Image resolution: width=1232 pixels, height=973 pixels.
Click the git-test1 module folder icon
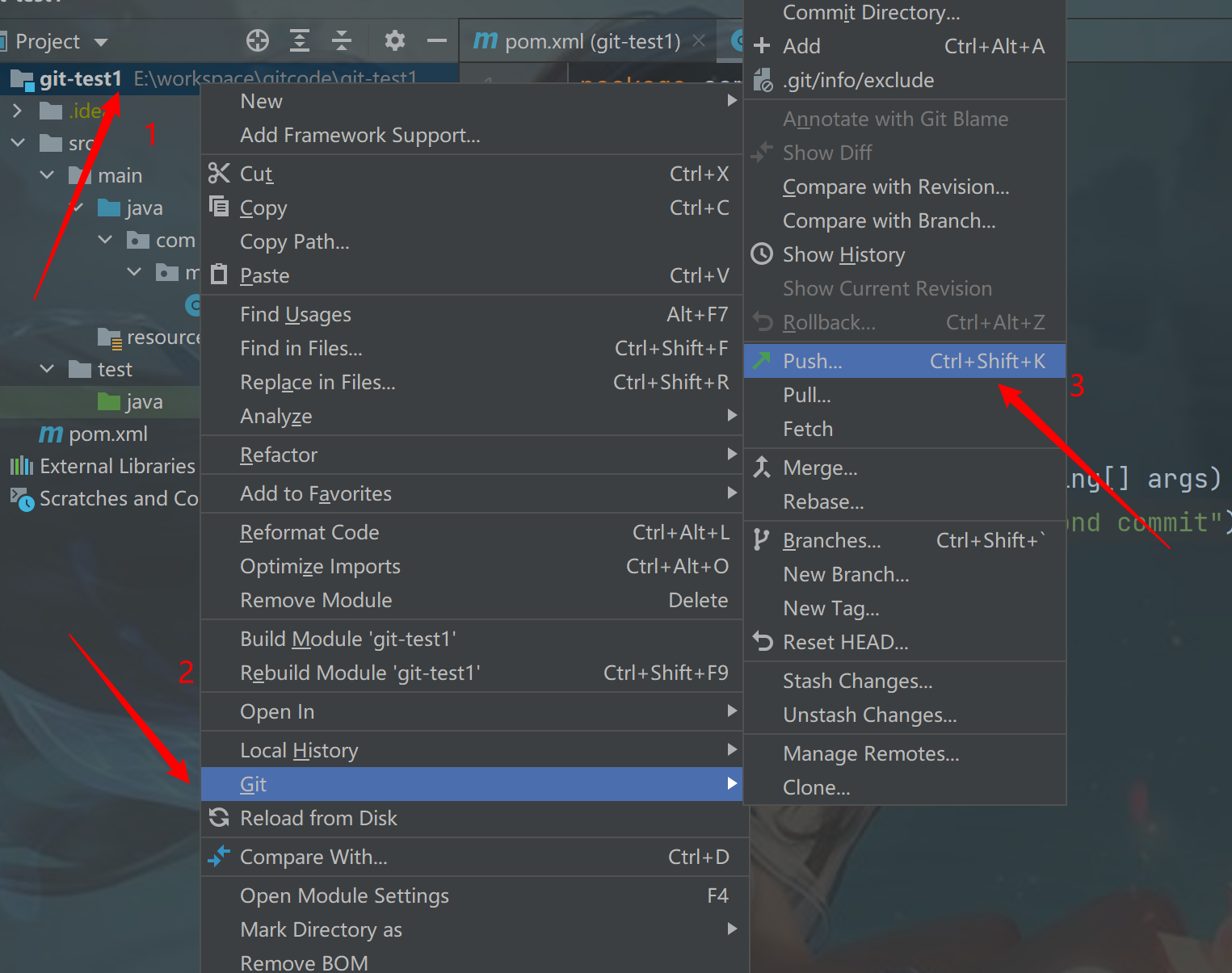(x=22, y=79)
